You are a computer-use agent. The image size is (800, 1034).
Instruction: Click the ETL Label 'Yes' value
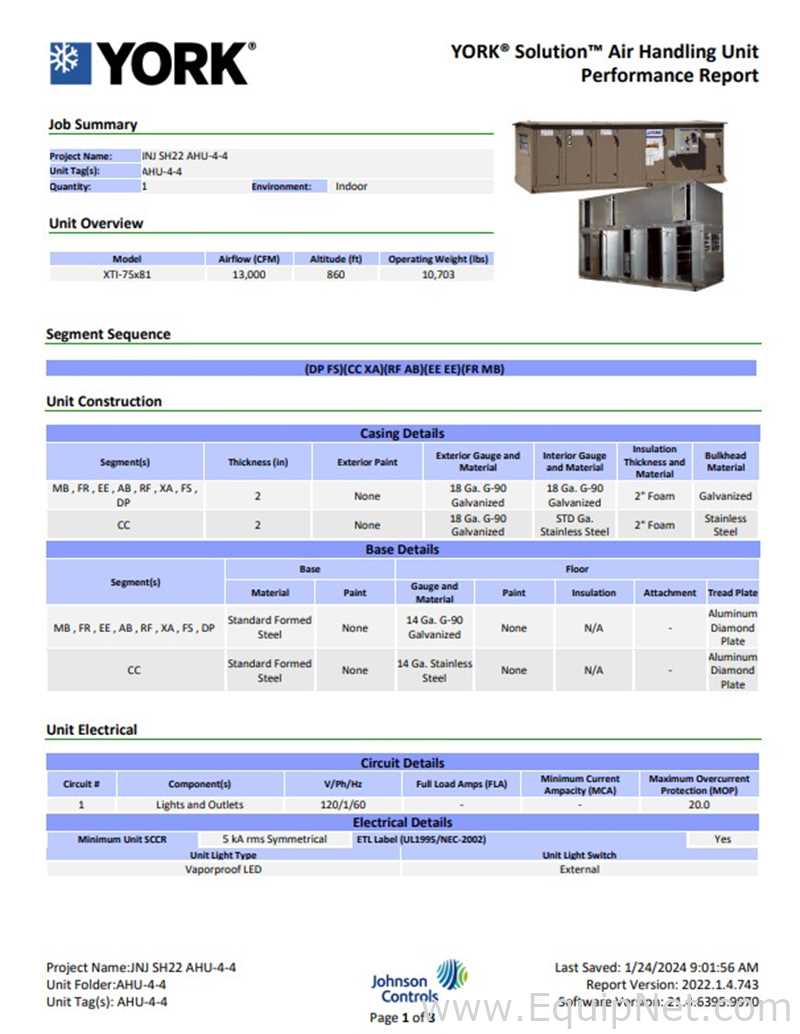723,839
